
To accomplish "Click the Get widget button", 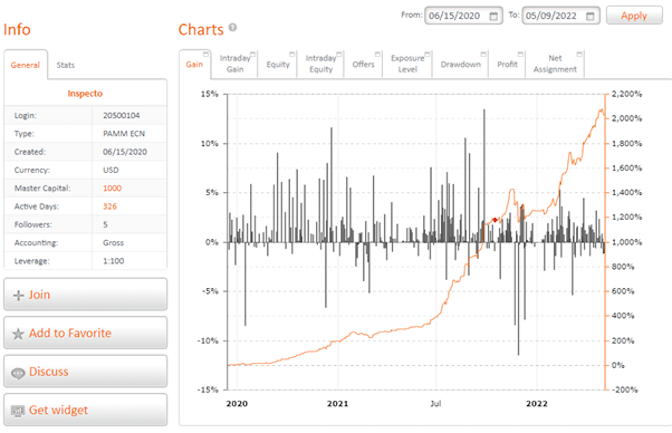I will coord(85,410).
